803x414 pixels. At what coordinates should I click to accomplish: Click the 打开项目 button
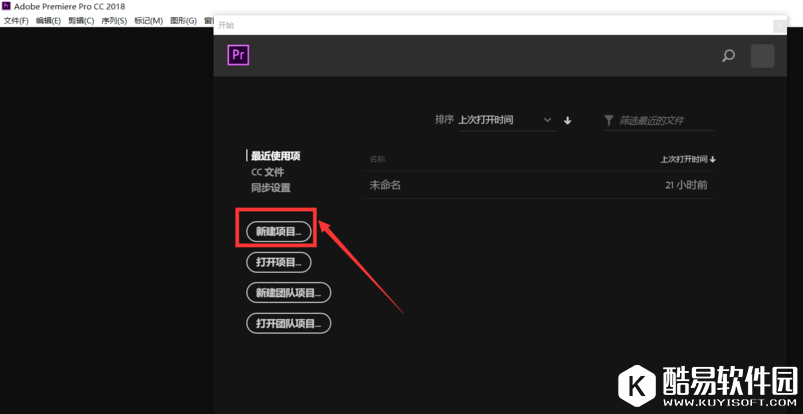point(279,262)
